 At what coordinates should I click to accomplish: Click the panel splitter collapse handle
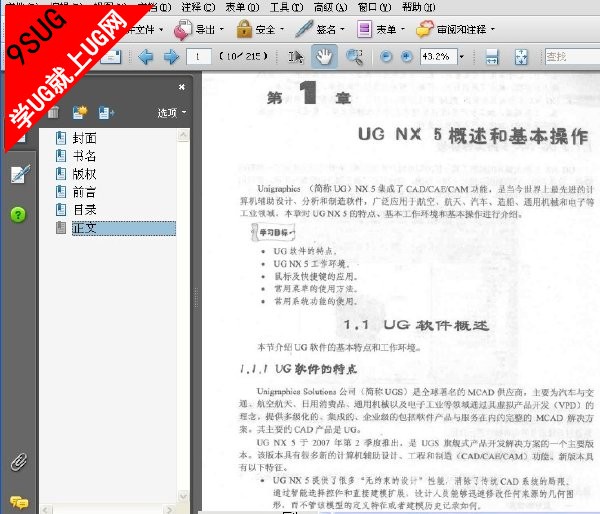point(196,297)
